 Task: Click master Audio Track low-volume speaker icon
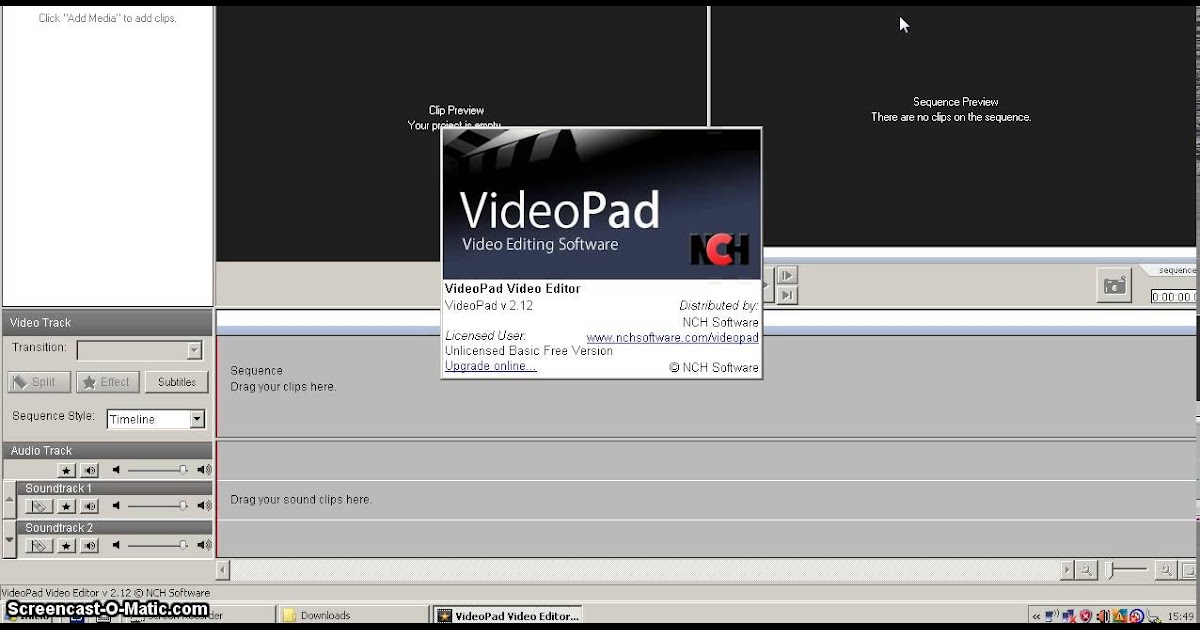point(116,470)
